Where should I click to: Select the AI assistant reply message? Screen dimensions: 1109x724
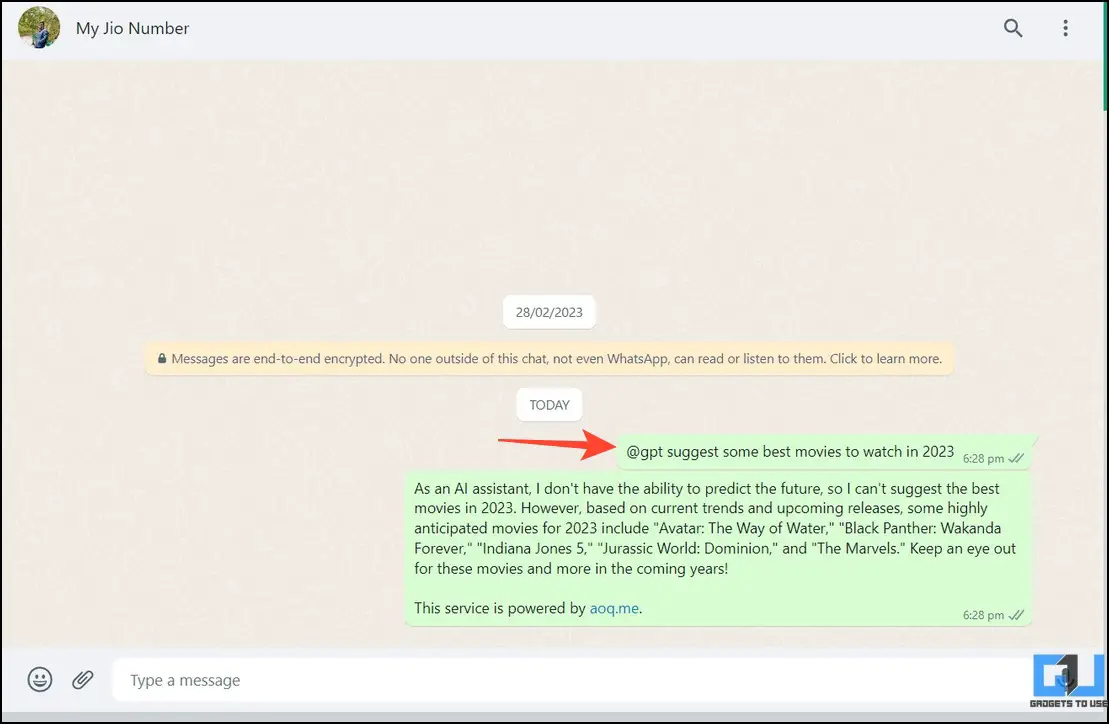click(x=718, y=548)
